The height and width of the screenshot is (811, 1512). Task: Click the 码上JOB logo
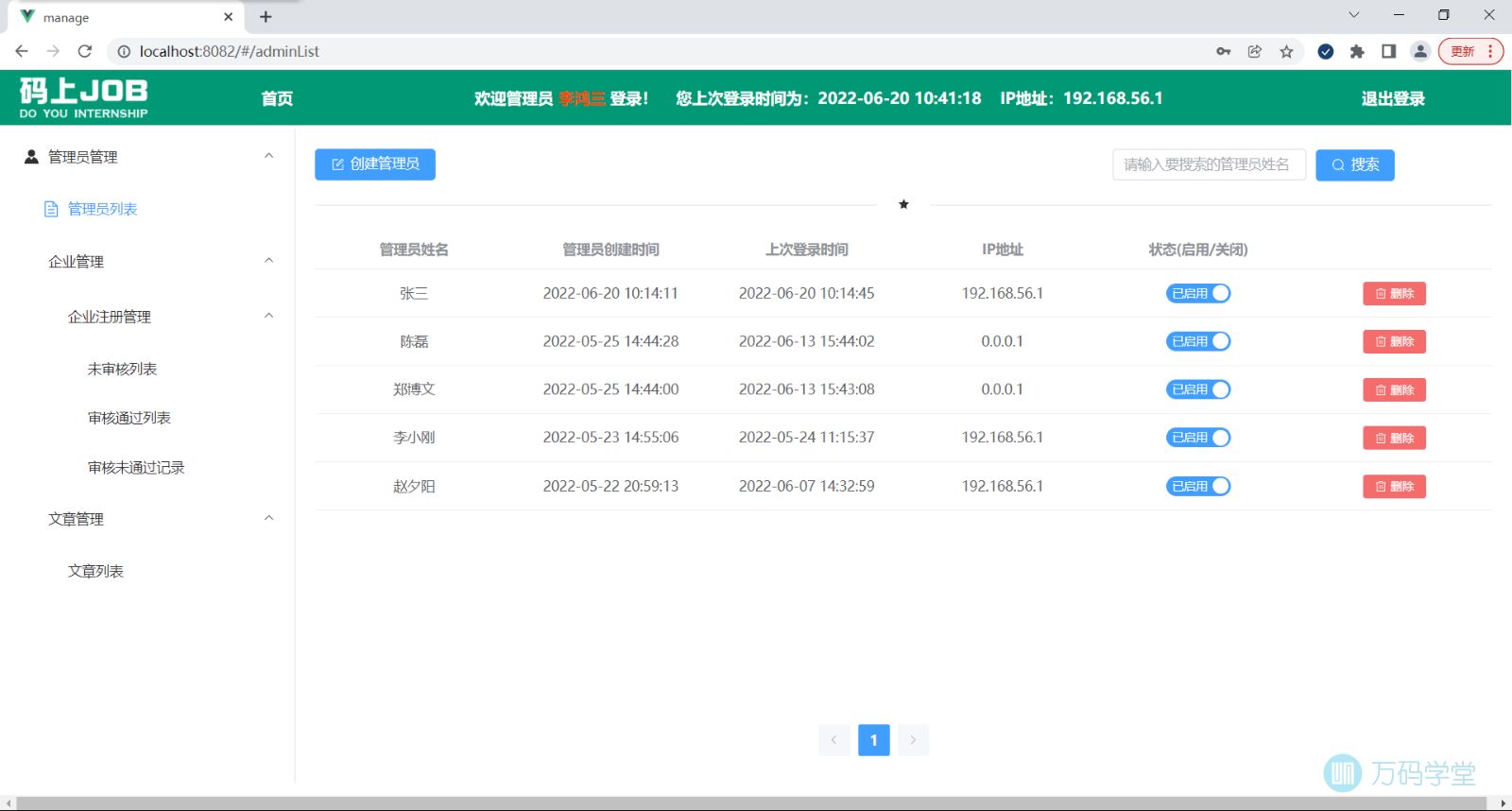click(83, 97)
